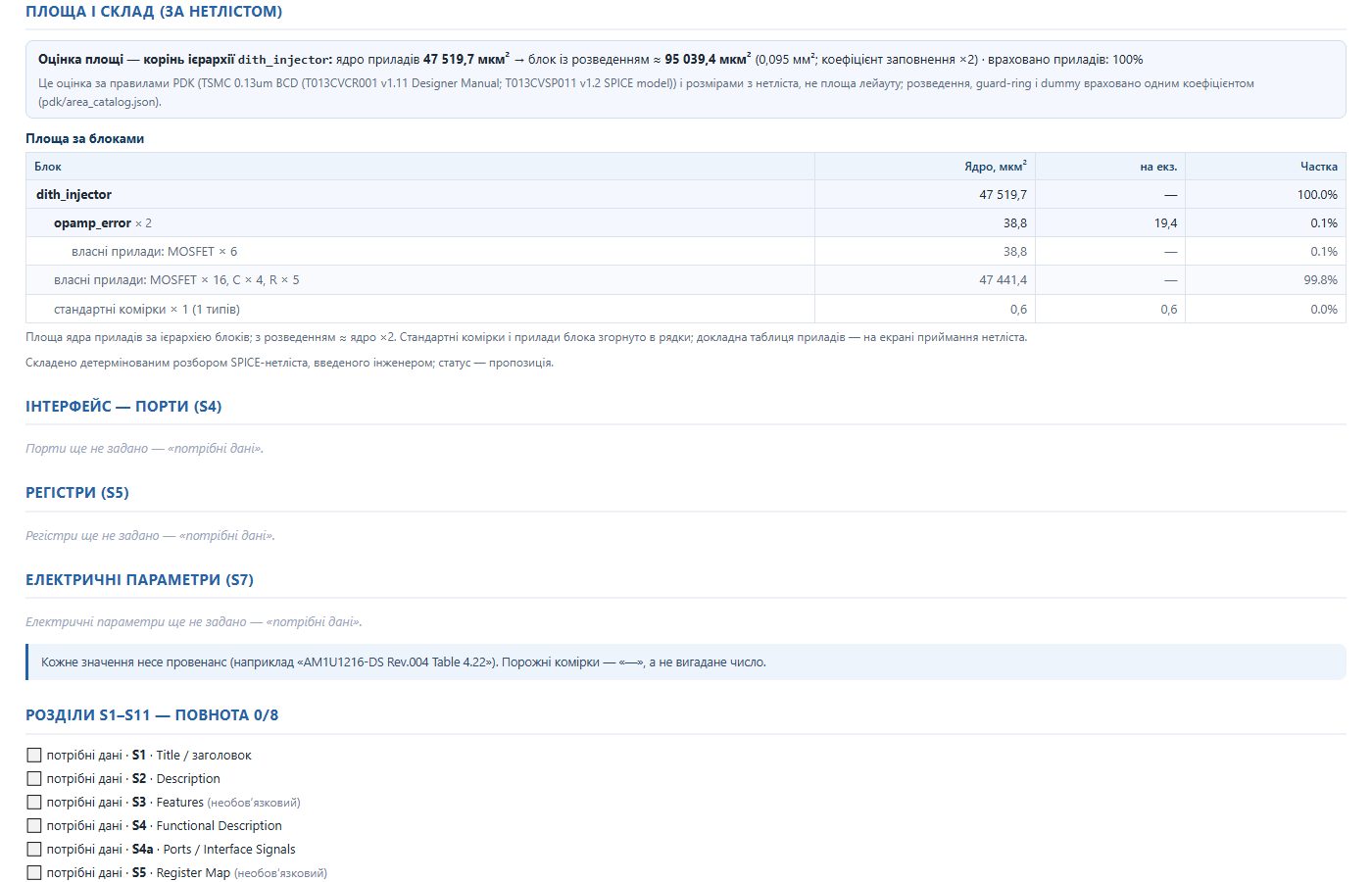Click the 'власні прилади: MOSFET × 6' row

coord(685,251)
